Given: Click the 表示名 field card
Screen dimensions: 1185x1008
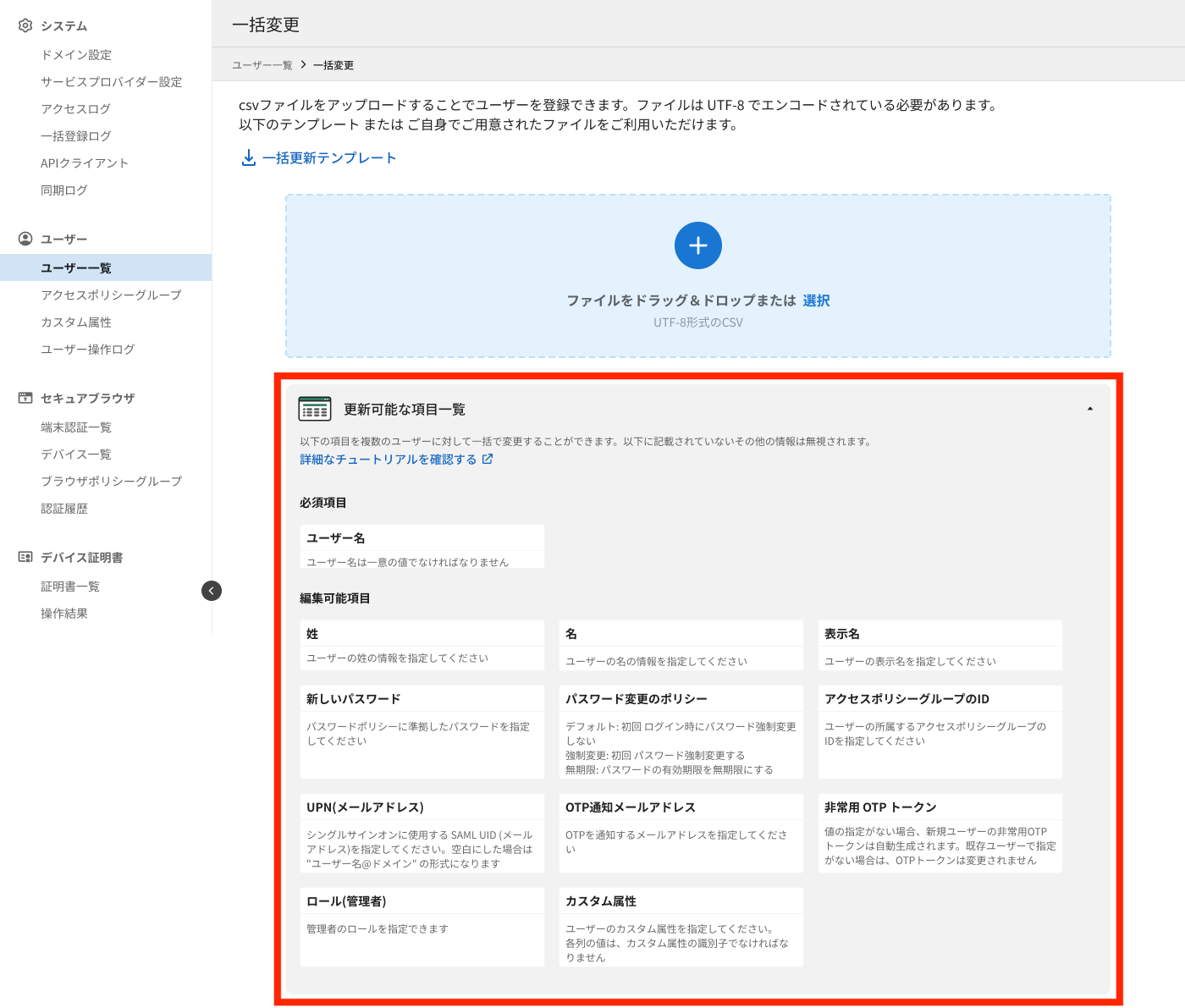Looking at the screenshot, I should point(940,646).
